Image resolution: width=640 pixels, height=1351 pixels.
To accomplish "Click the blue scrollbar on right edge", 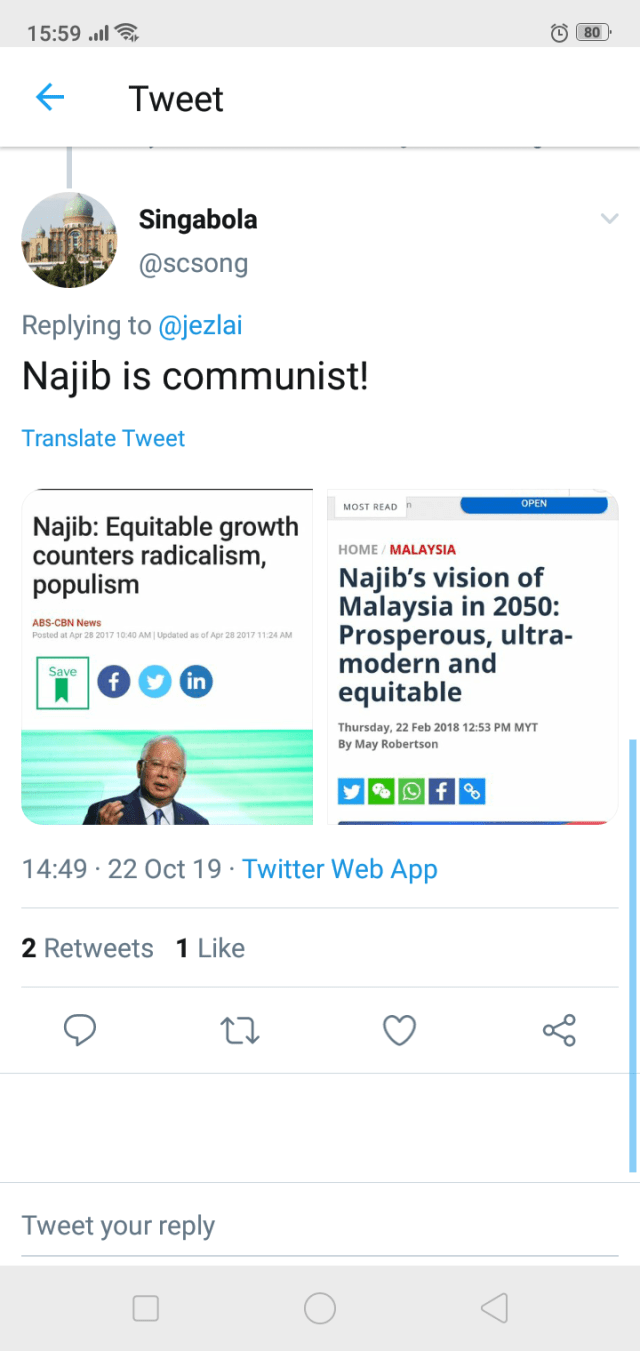I will [632, 955].
